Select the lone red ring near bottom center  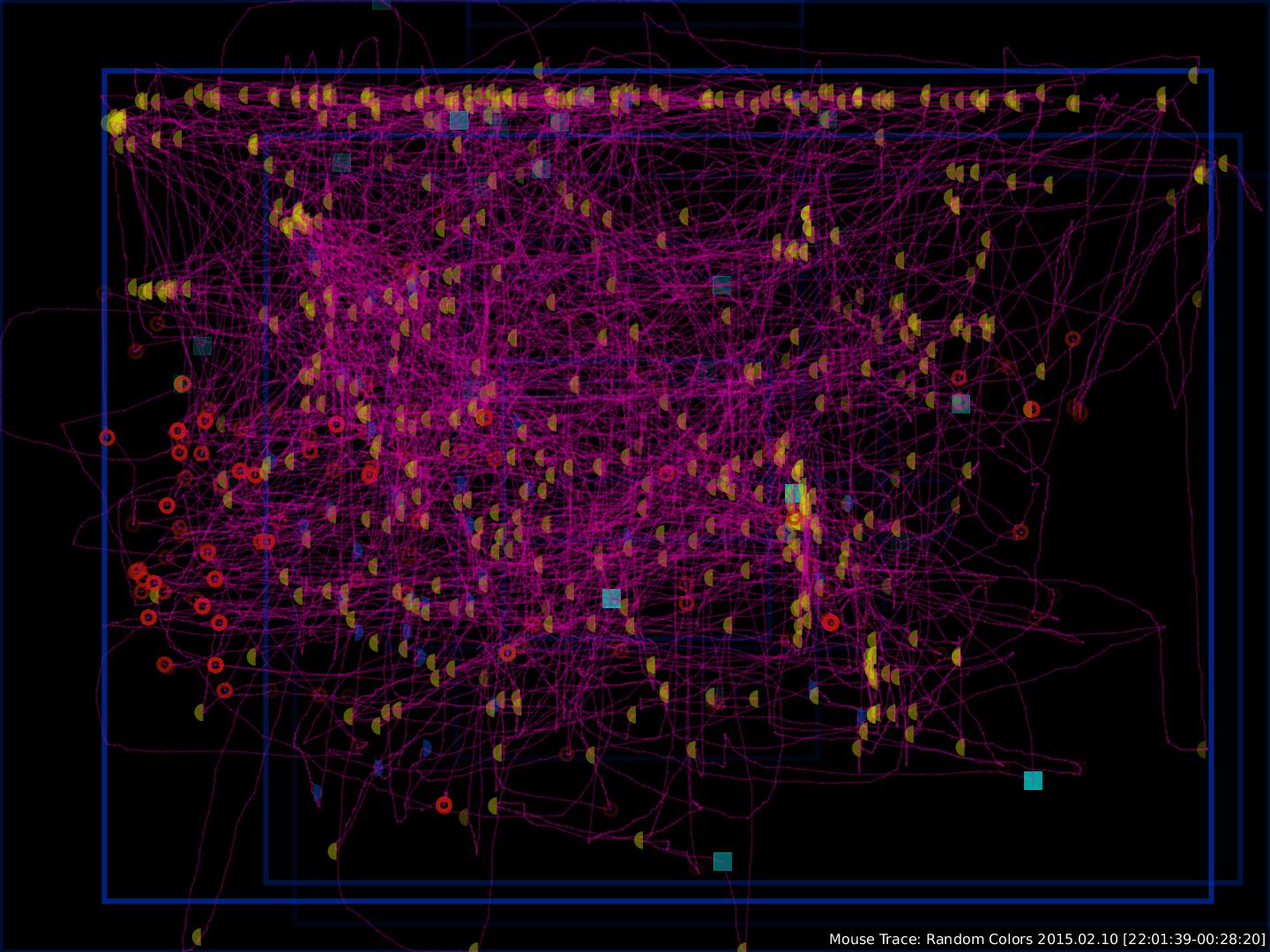pos(444,805)
